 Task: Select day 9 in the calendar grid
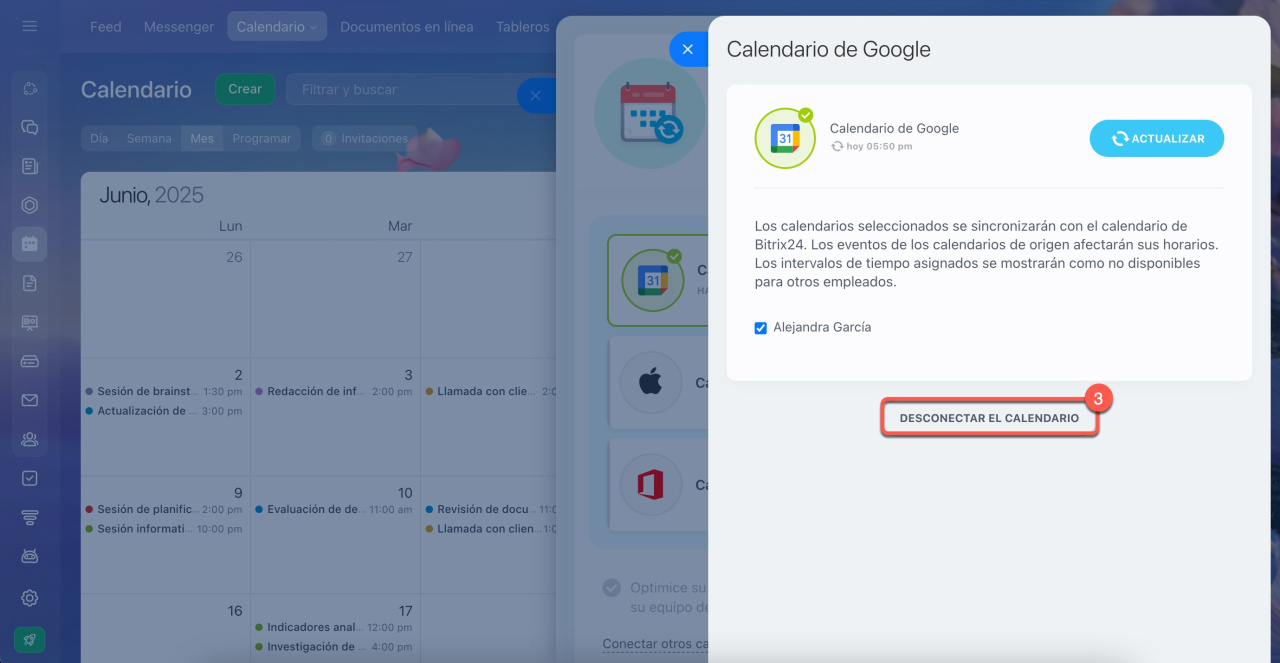click(238, 493)
